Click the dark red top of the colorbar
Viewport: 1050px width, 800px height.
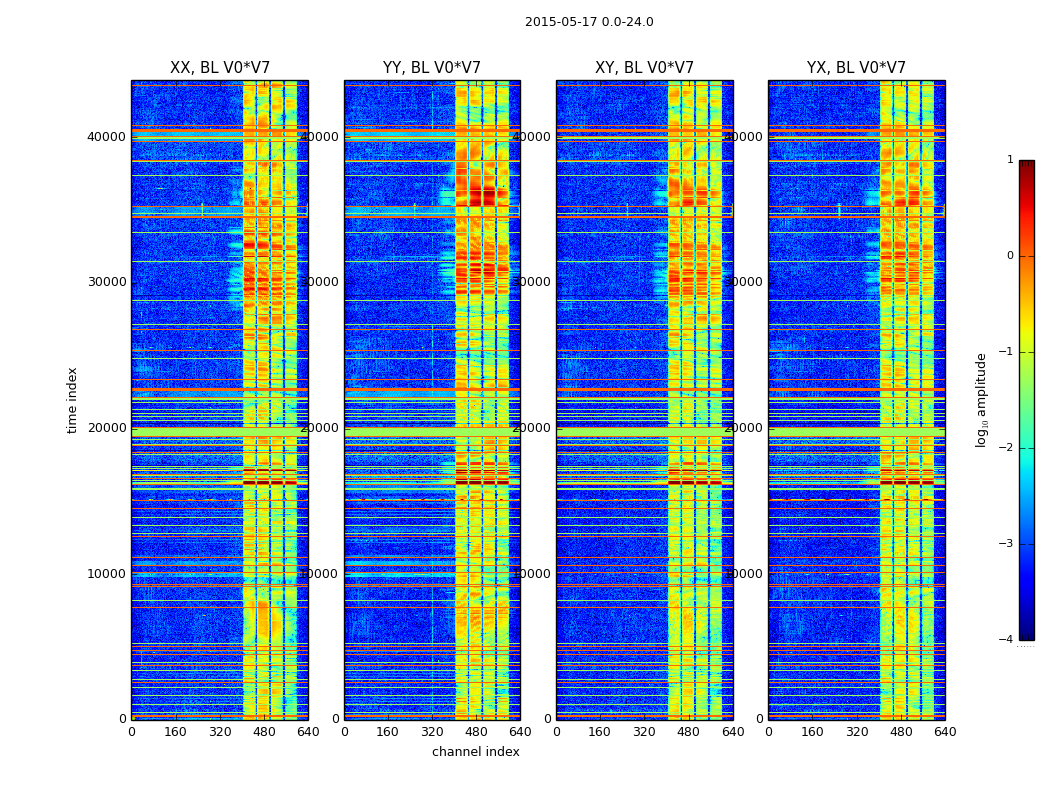point(1027,165)
